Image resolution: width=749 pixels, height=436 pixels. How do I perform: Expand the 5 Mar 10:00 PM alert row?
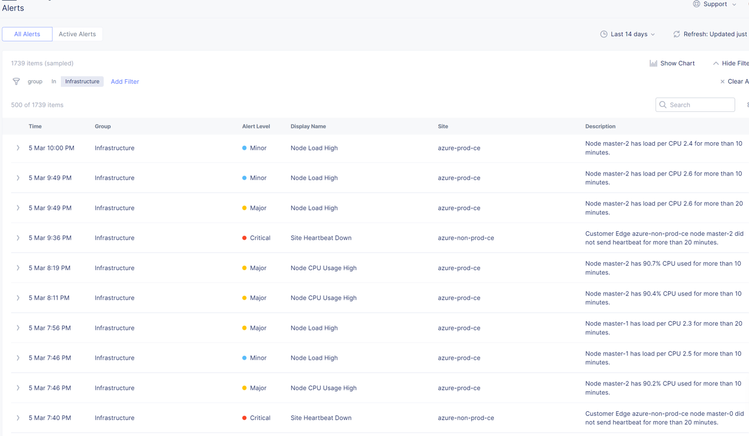coord(18,148)
